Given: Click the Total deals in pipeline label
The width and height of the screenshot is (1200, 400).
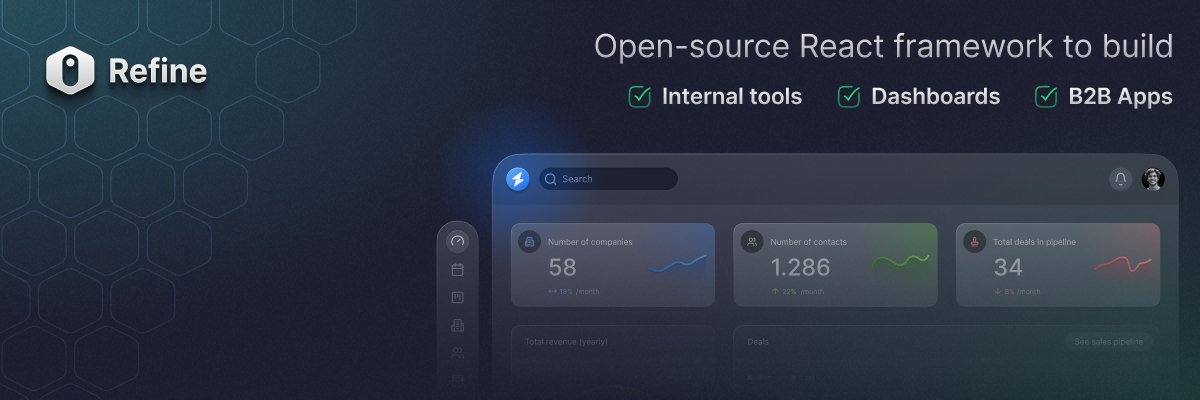Looking at the screenshot, I should coord(1035,242).
